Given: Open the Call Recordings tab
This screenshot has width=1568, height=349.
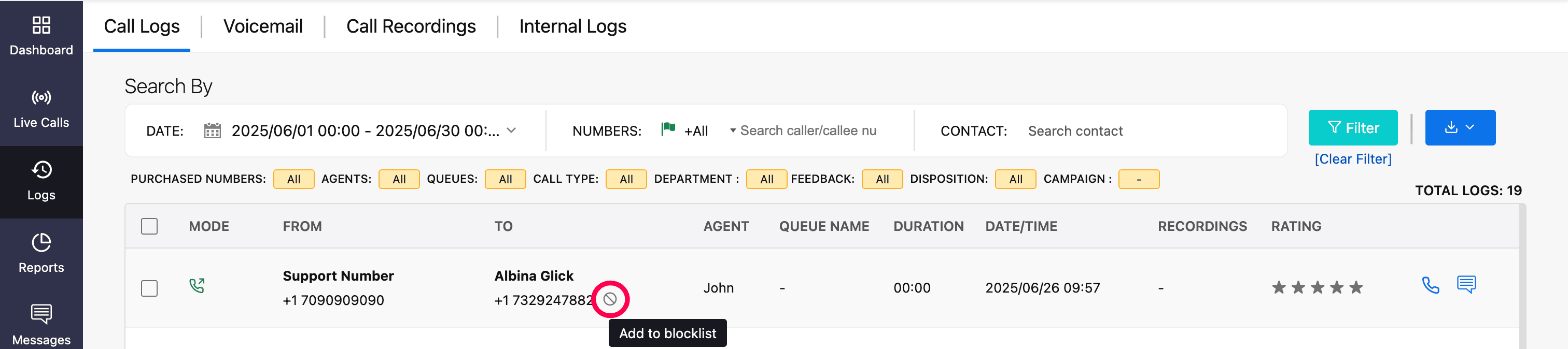Looking at the screenshot, I should pos(410,26).
